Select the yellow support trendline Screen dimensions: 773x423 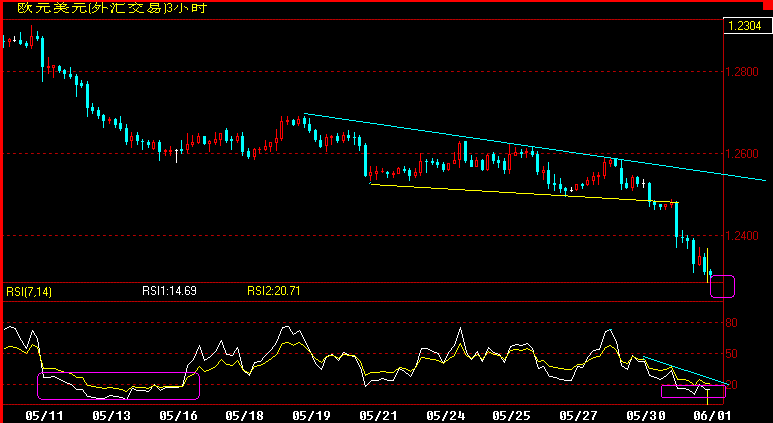click(524, 193)
